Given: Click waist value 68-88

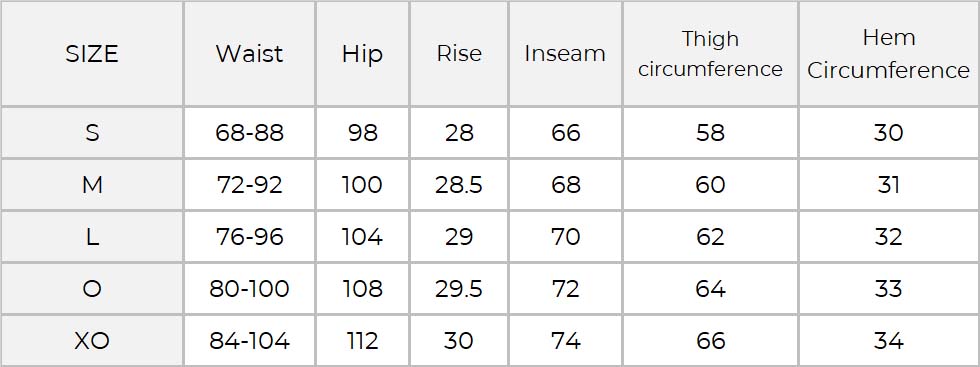Looking at the screenshot, I should tap(249, 133).
